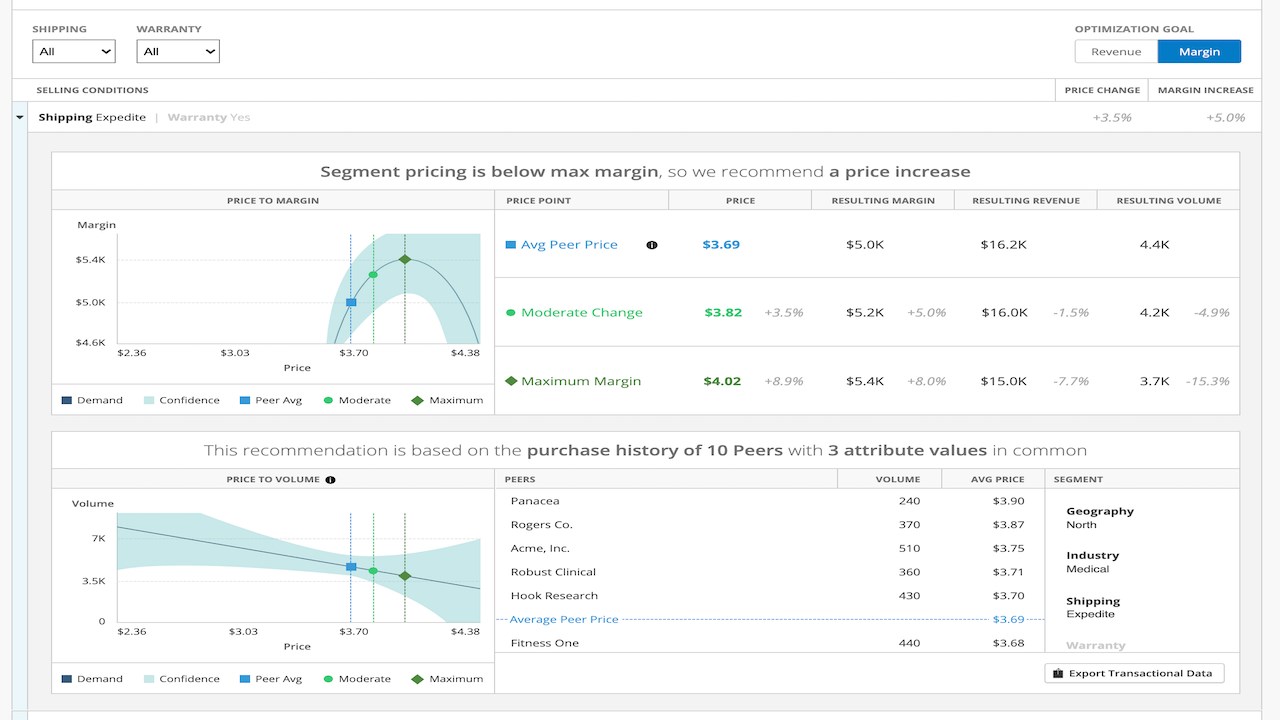Image resolution: width=1280 pixels, height=720 pixels.
Task: Select the Acme, Inc. peer row
Action: [769, 549]
